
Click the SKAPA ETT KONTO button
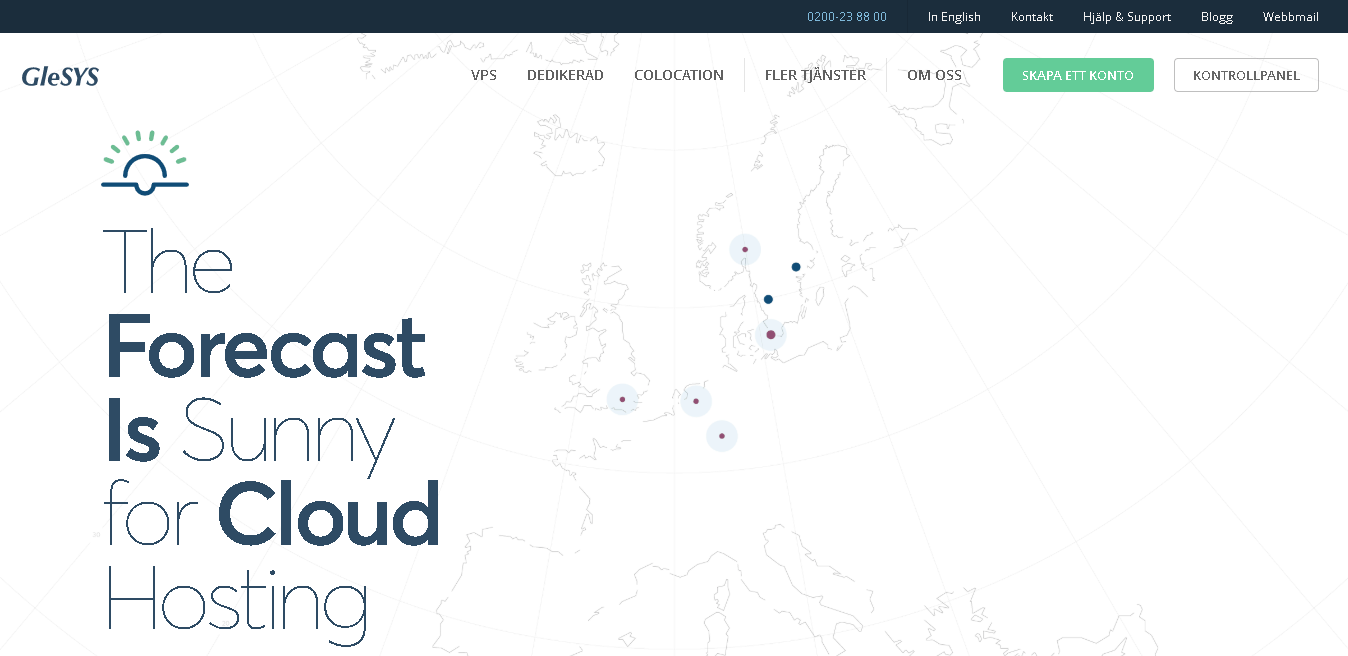[x=1078, y=75]
